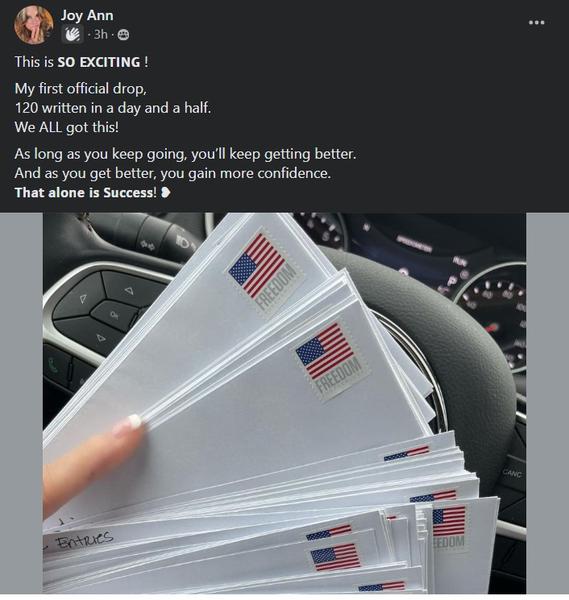The image size is (569, 600).
Task: Click the waving hand new-member badge
Action: click(x=73, y=35)
